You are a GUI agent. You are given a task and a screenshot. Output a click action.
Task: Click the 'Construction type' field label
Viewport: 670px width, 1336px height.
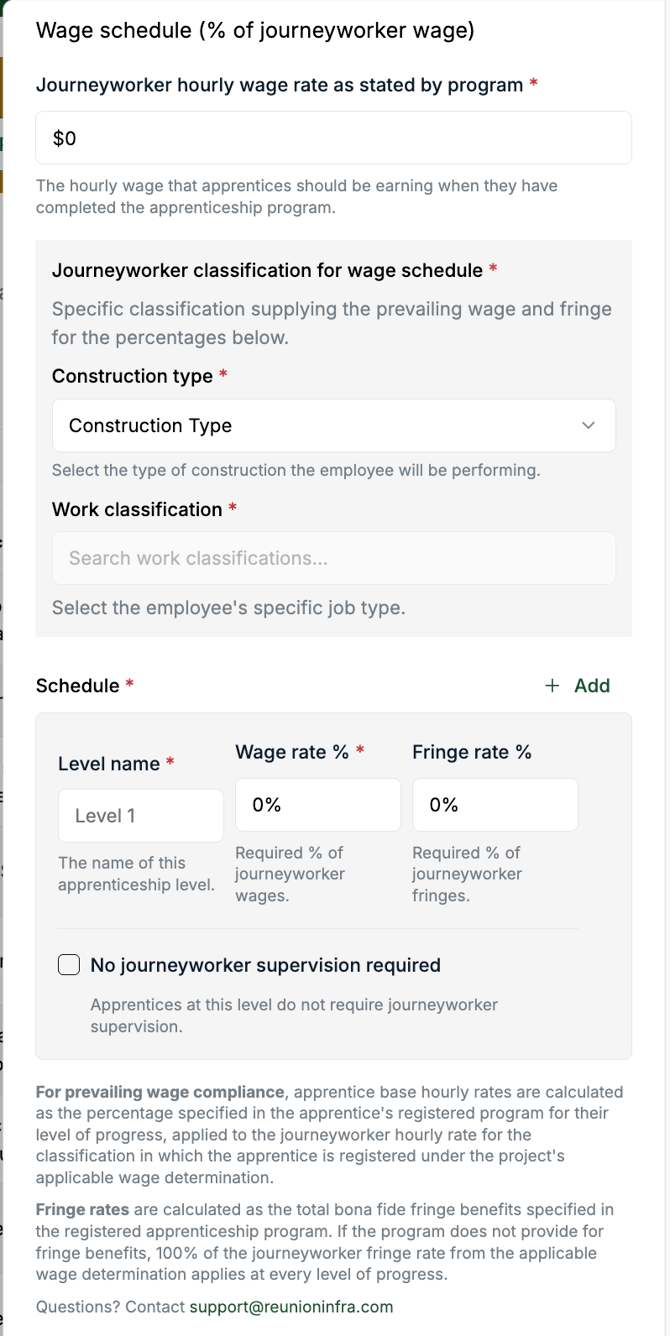tap(132, 376)
